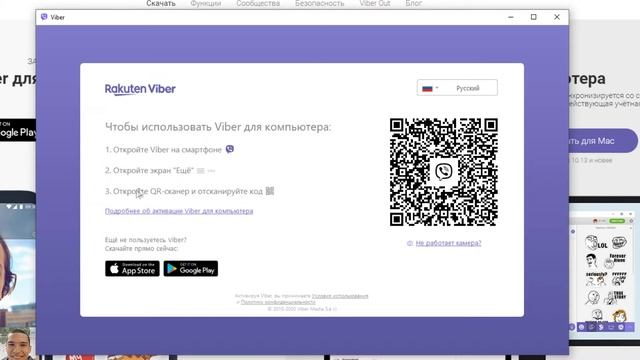Click the '2. Откройте экран "Ещё"' text
Image resolution: width=640 pixels, height=360 pixels.
point(149,171)
